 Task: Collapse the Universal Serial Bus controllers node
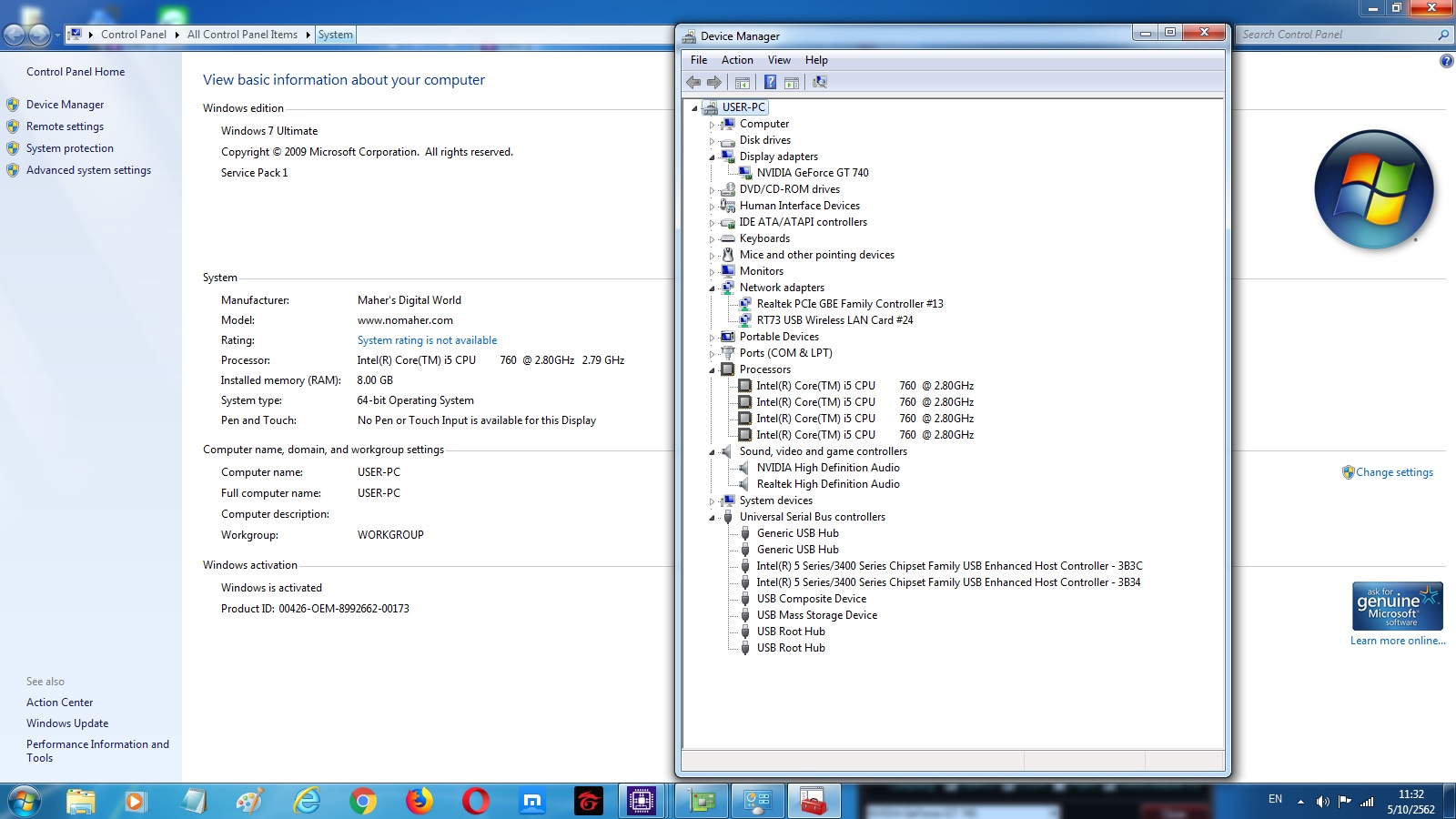coord(713,518)
